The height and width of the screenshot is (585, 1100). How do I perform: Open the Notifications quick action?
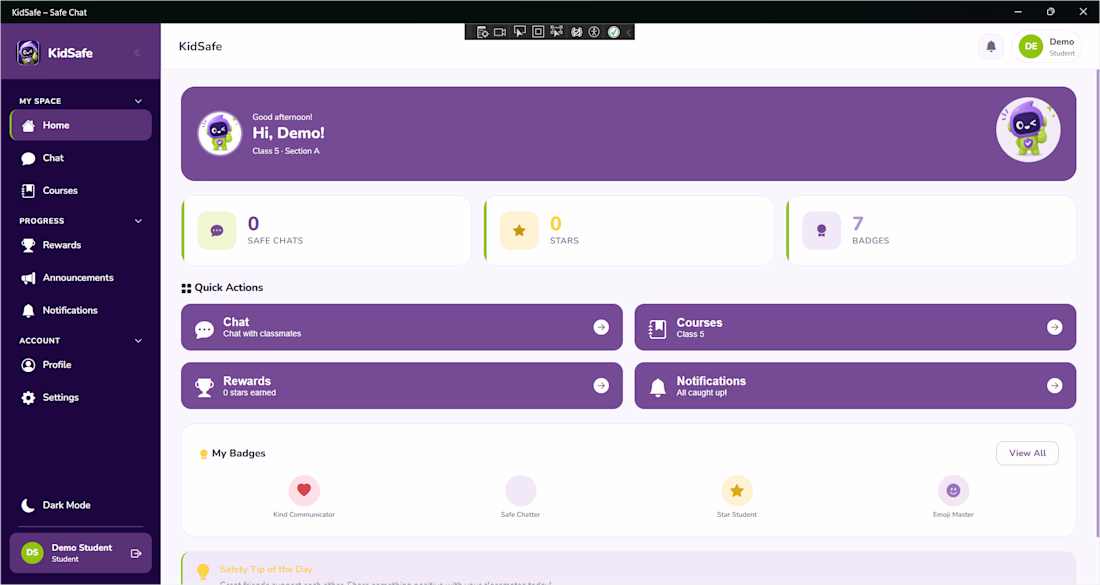[x=855, y=385]
